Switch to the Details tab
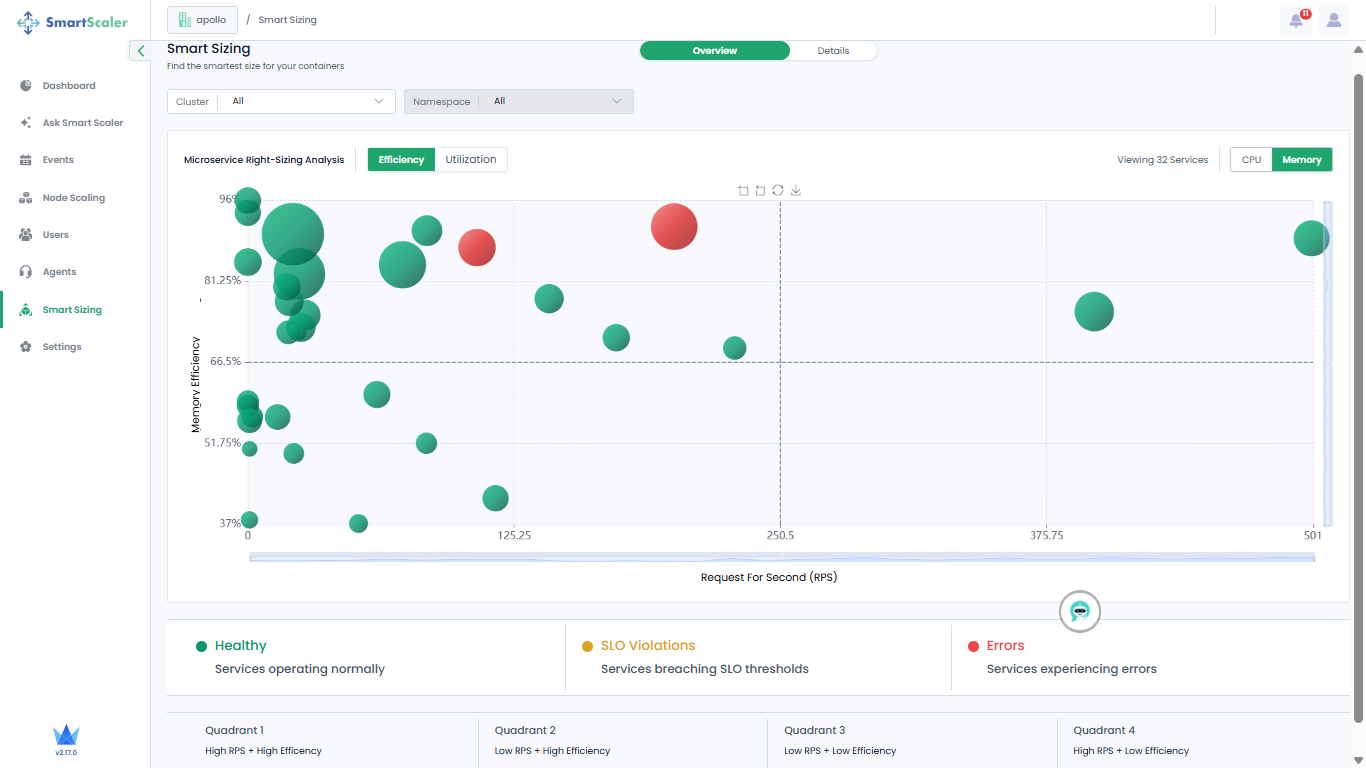Image resolution: width=1366 pixels, height=768 pixels. pos(833,51)
